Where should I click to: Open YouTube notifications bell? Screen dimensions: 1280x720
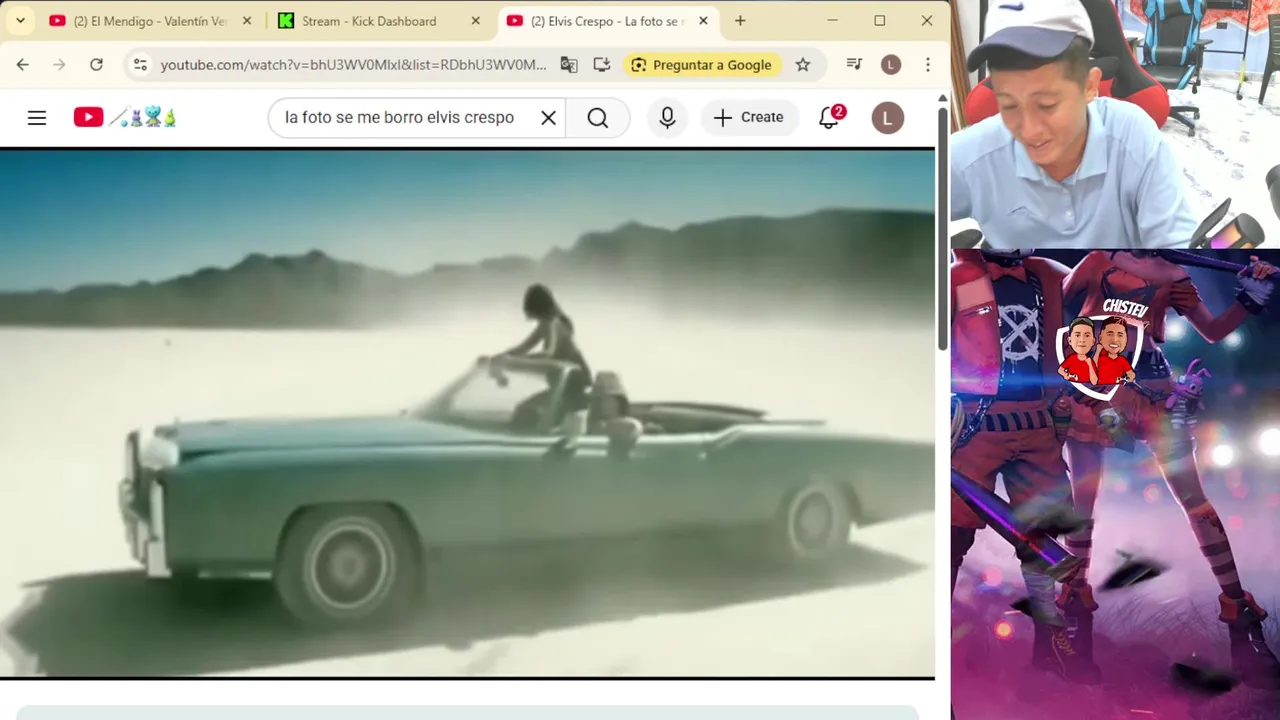point(829,118)
